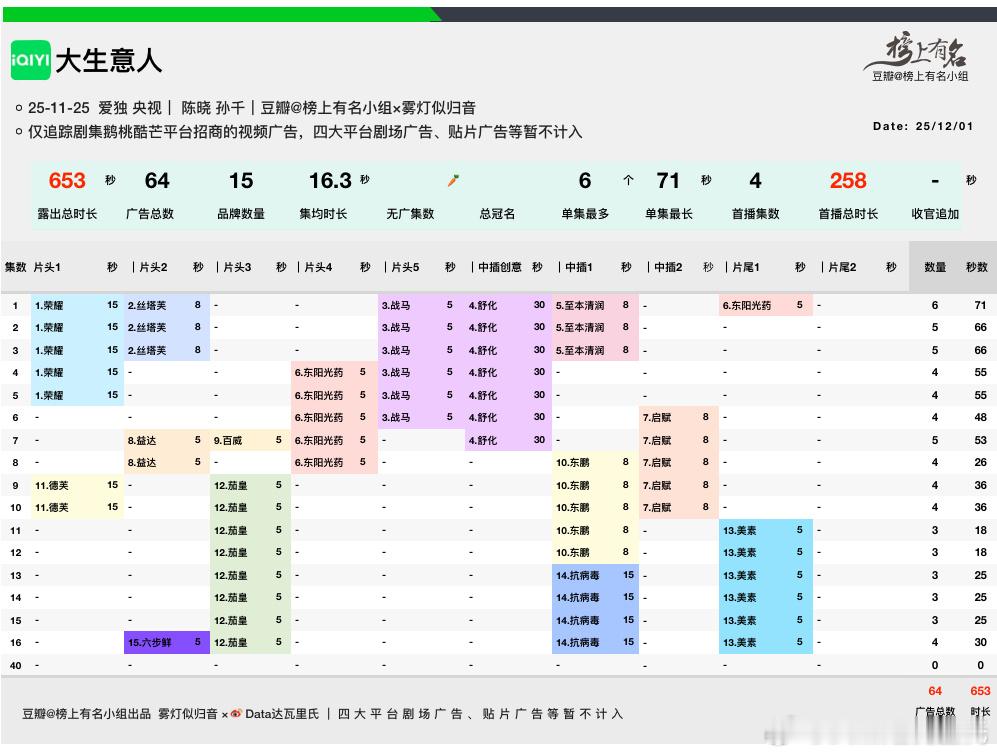The height and width of the screenshot is (755, 997).
Task: Click the 片头2 column header
Action: 153,267
